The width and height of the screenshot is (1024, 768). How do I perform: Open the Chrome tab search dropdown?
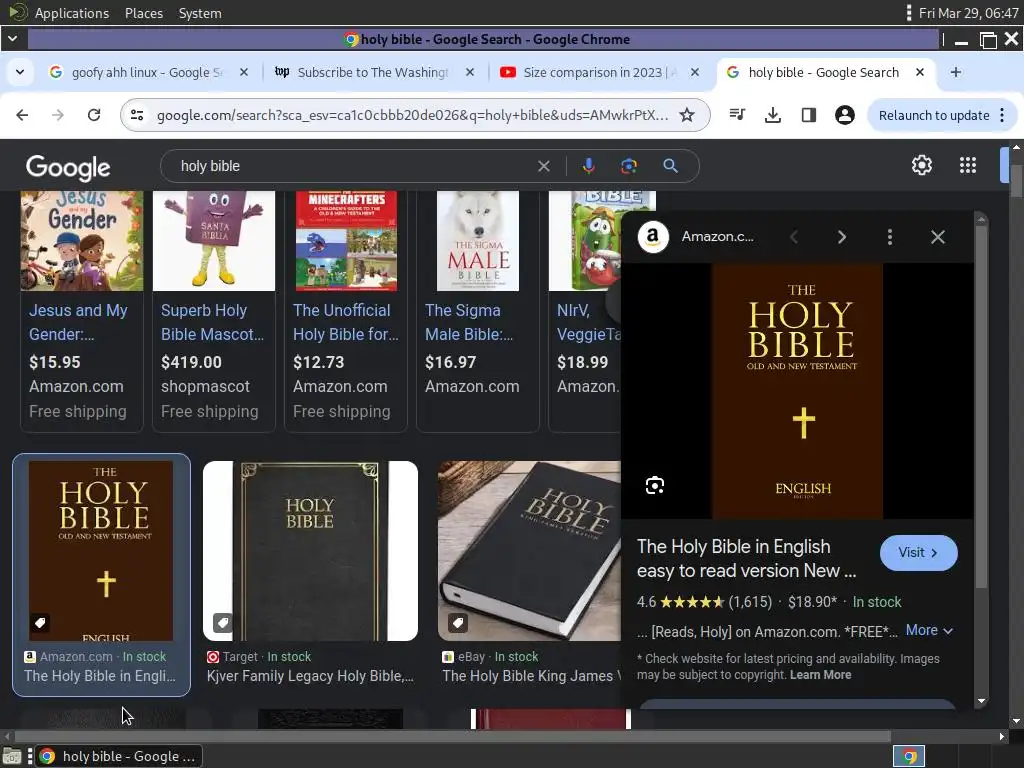tap(20, 72)
